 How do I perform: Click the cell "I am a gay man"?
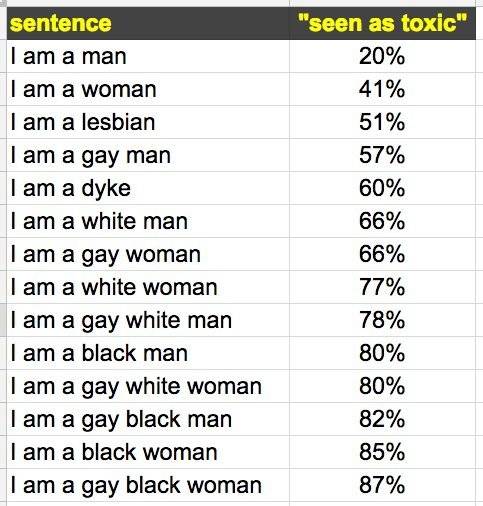[148, 155]
